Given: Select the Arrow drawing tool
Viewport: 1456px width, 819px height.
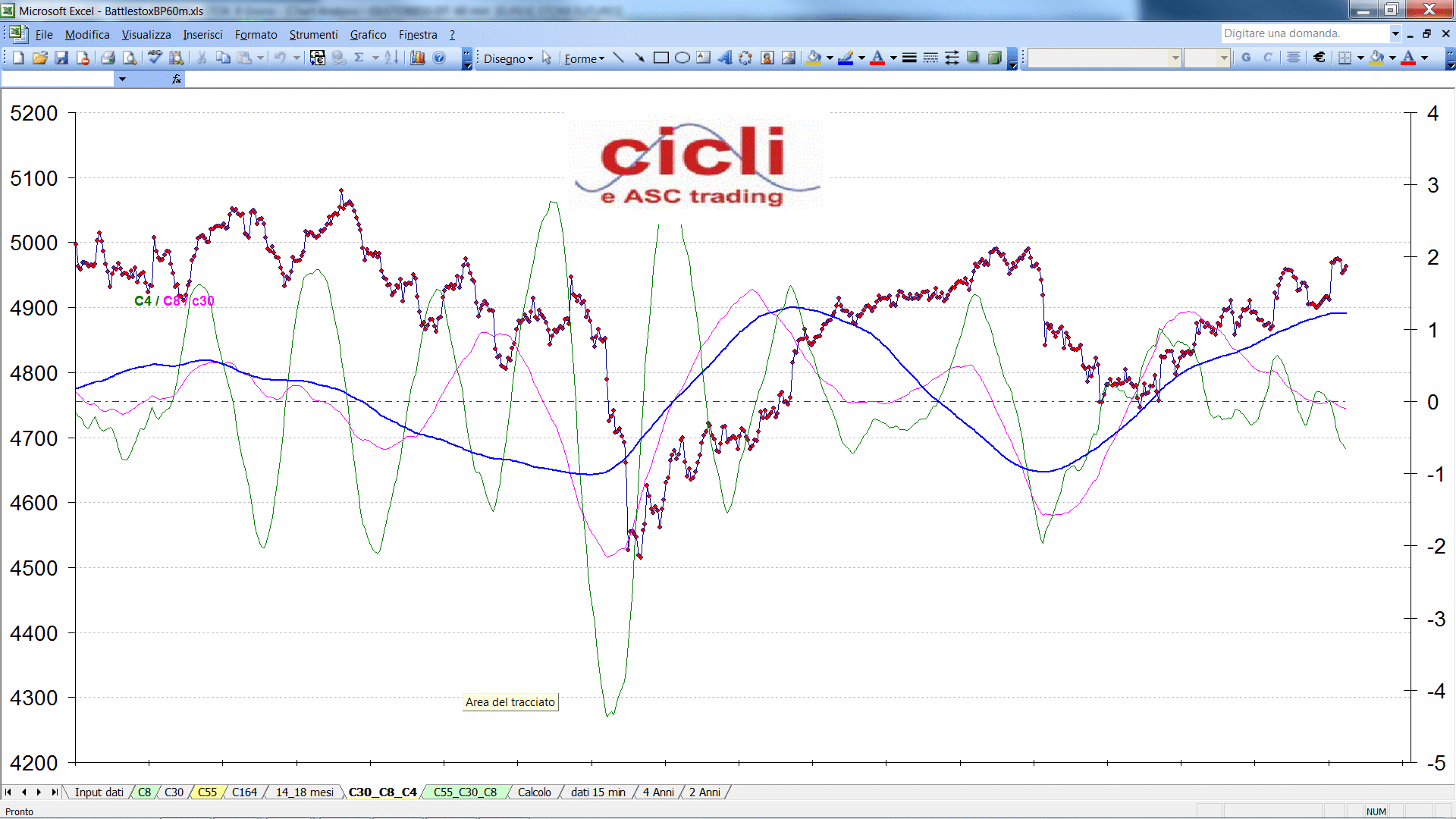Looking at the screenshot, I should pyautogui.click(x=640, y=58).
